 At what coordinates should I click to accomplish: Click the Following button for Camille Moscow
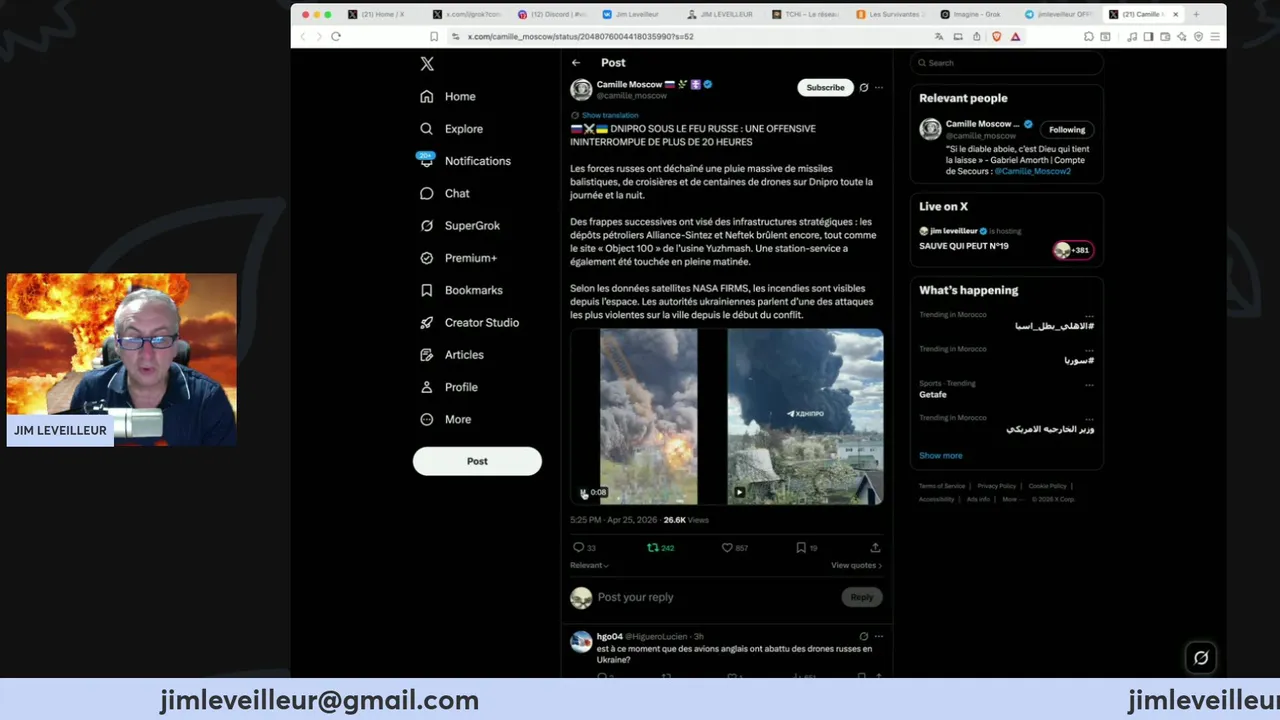(1067, 130)
